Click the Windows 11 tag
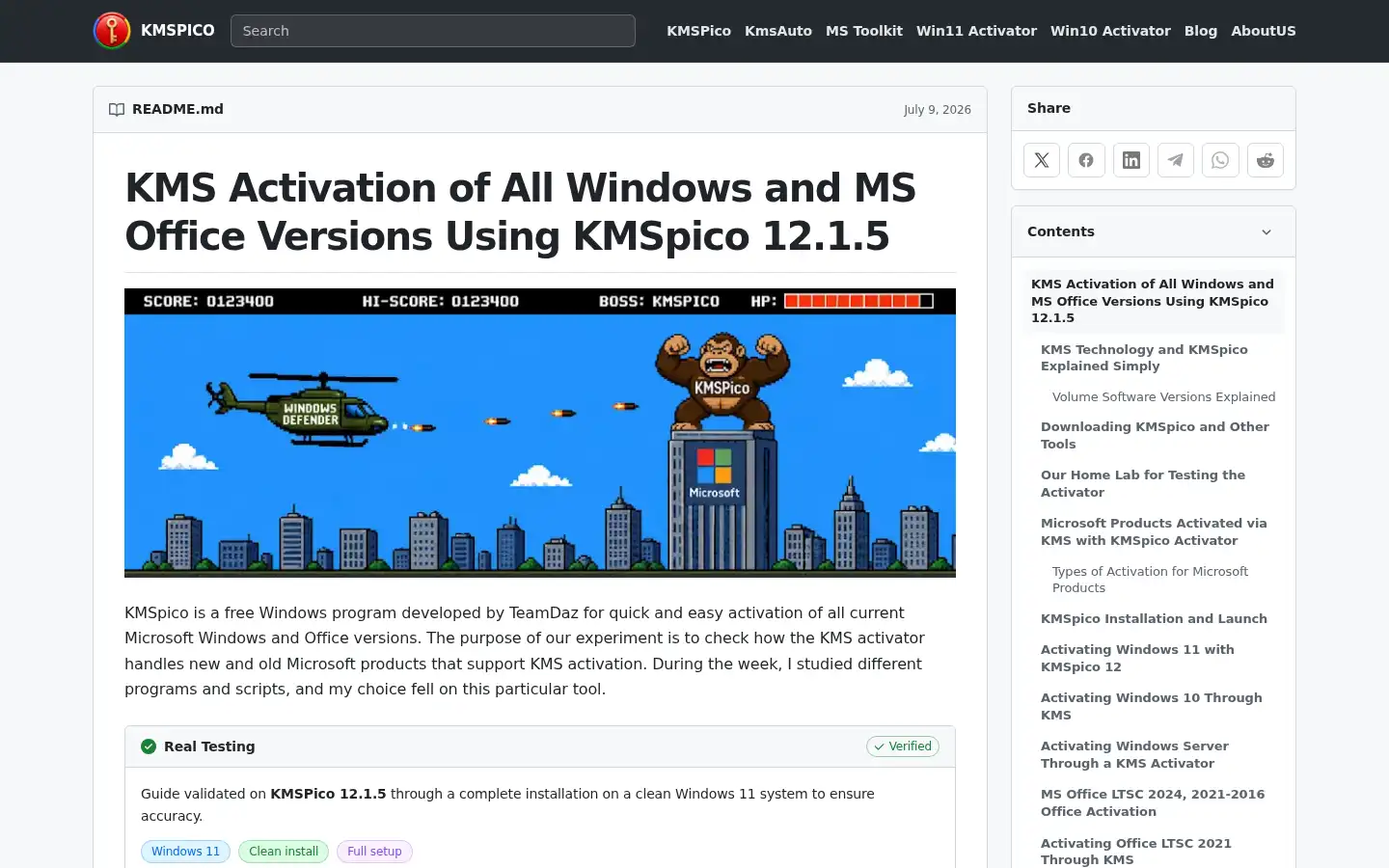The height and width of the screenshot is (868, 1389). (185, 852)
